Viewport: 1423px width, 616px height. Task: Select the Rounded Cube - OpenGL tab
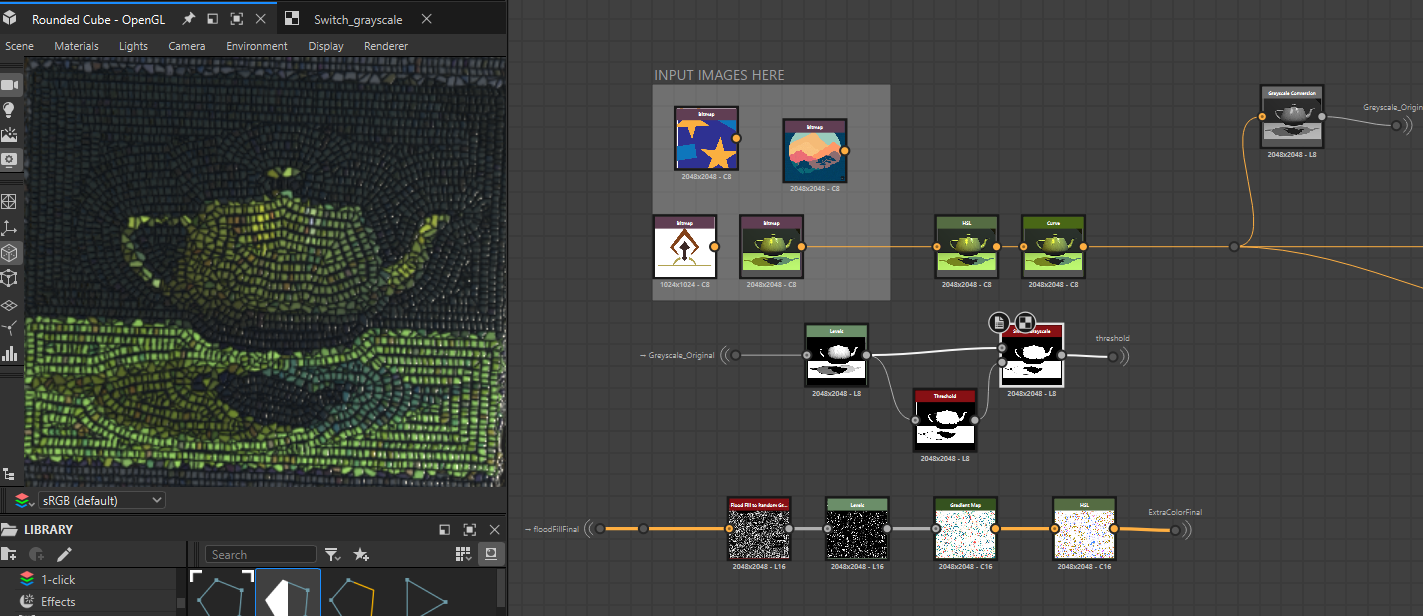[x=98, y=20]
